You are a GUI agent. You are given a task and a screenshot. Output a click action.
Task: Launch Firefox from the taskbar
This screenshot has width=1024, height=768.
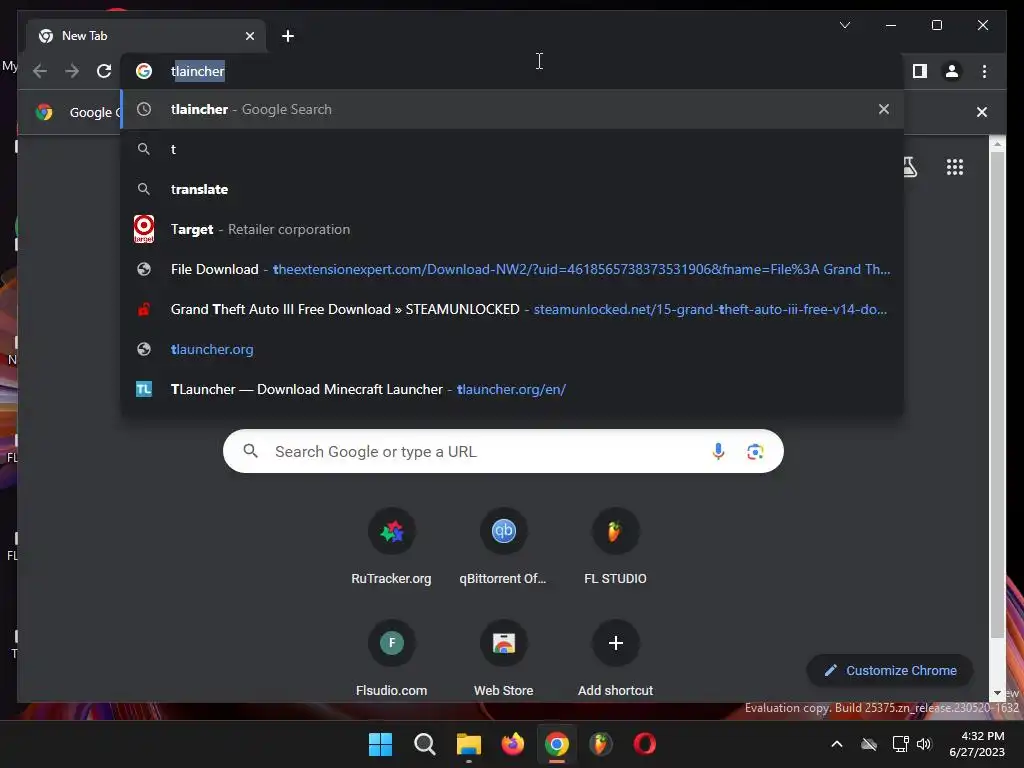(x=513, y=744)
